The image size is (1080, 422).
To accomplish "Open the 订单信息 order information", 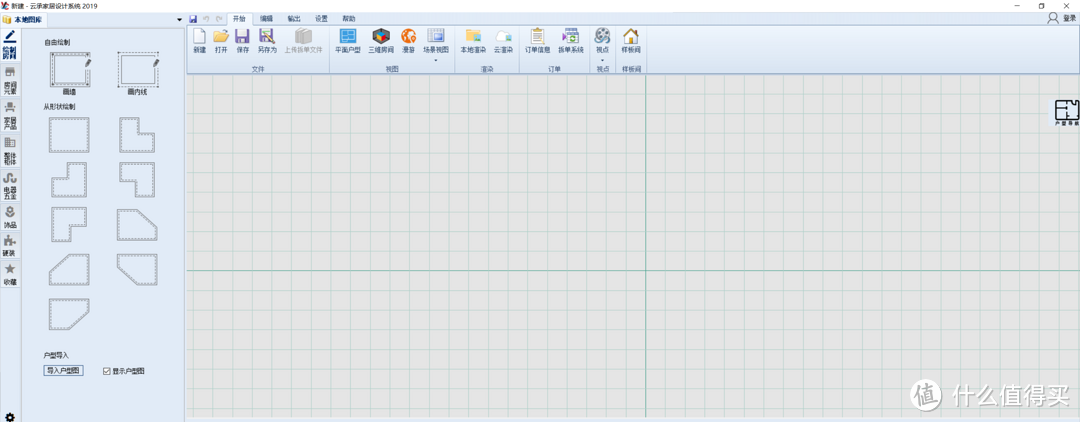I will [538, 41].
